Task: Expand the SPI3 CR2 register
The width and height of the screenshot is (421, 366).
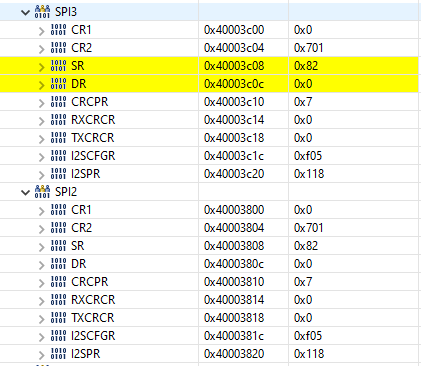Action: 41,49
